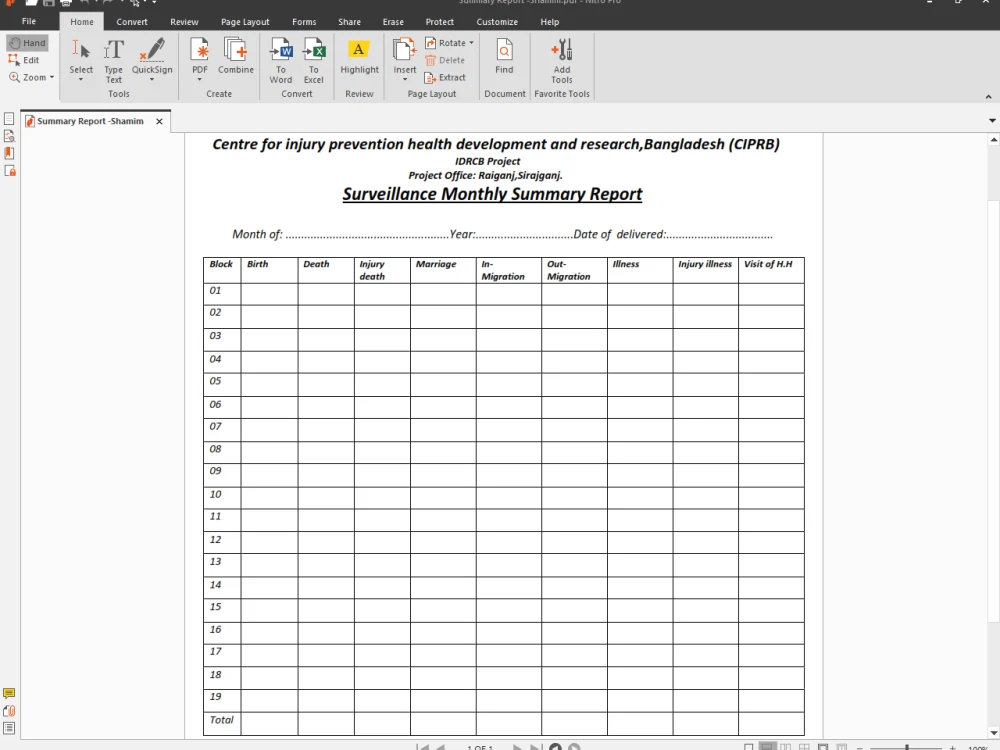The image size is (1000, 750).
Task: Click the vertical scrollbar up arrow
Action: (x=994, y=140)
